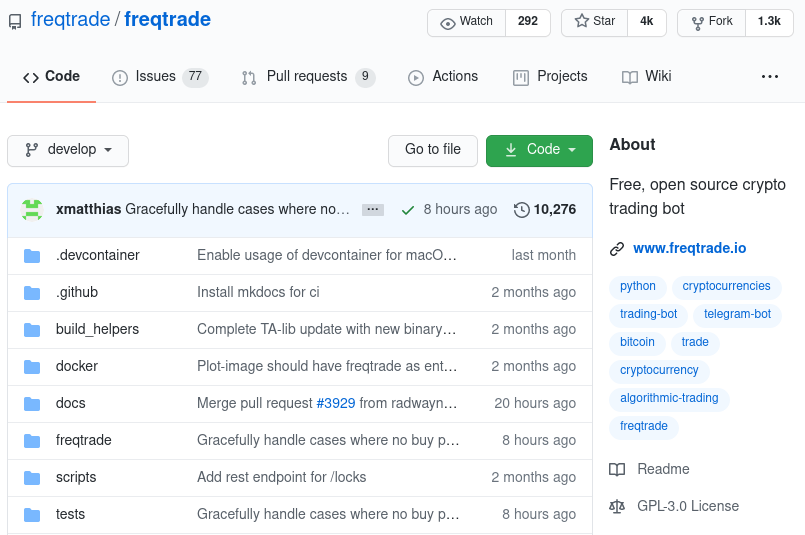
Task: View the 4k stargazers count
Action: coord(646,23)
